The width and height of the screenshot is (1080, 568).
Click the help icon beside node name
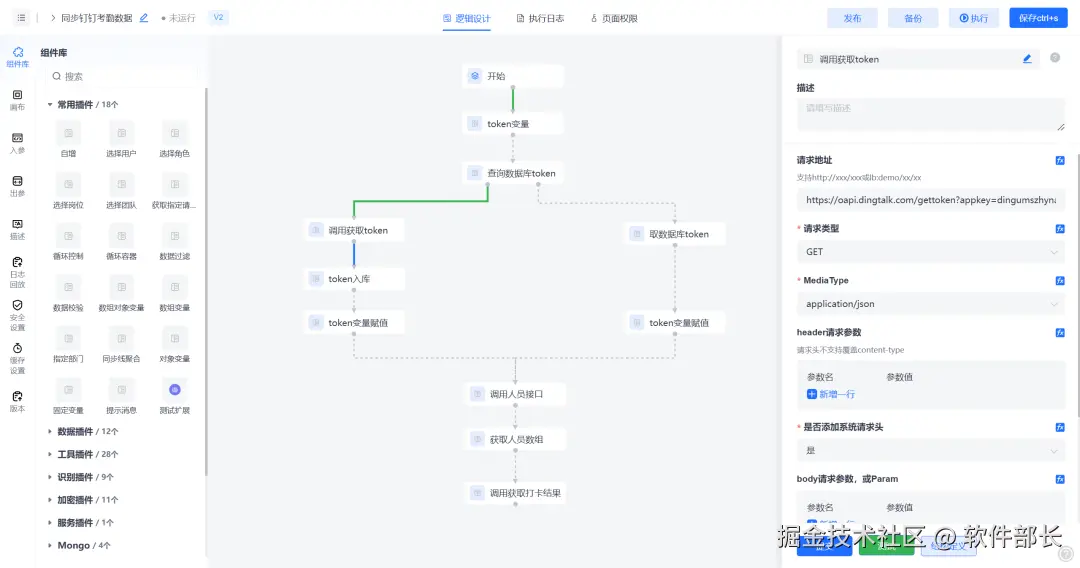(x=1055, y=58)
